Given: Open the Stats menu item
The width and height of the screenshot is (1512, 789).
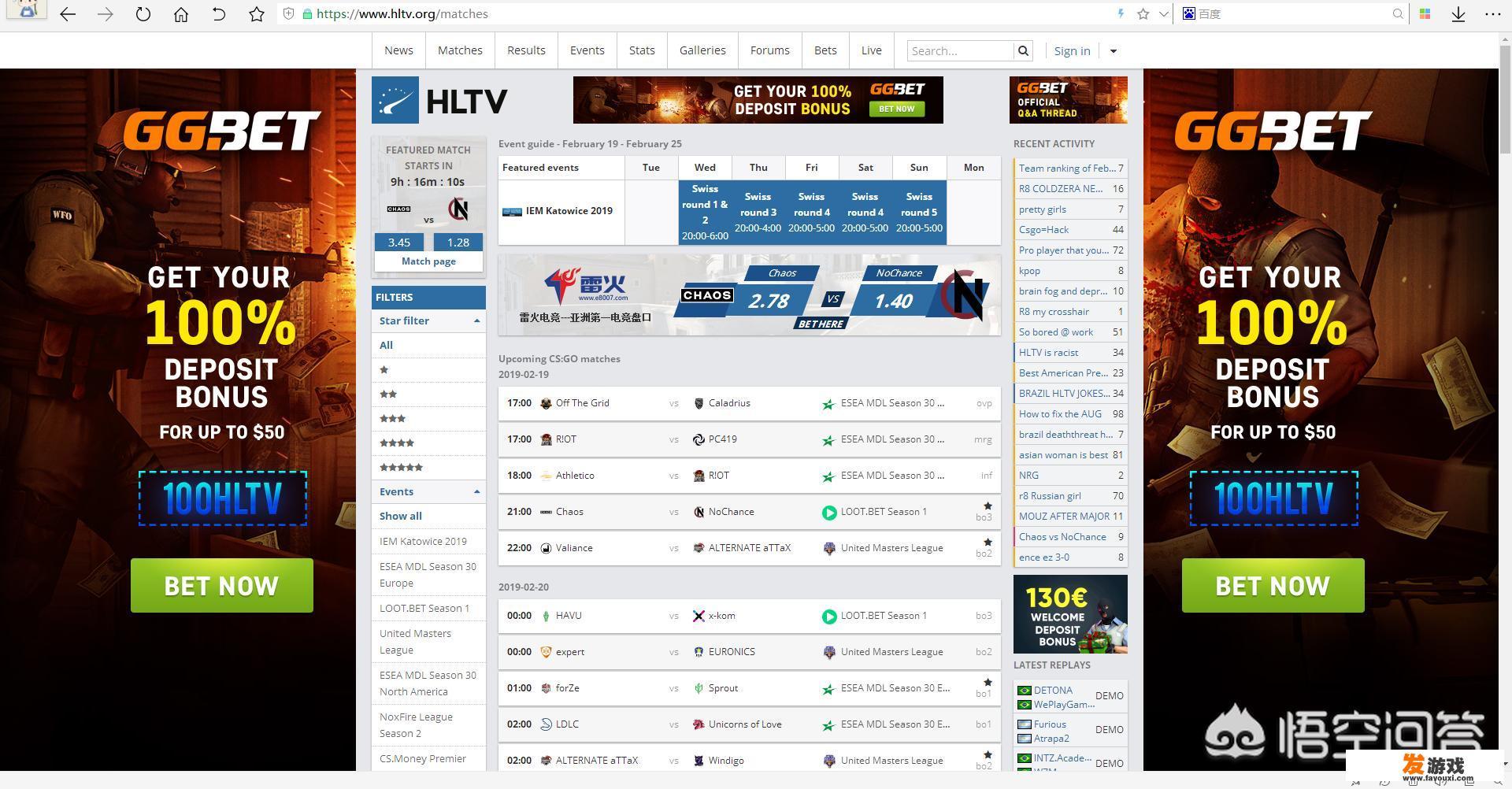Looking at the screenshot, I should [x=642, y=50].
